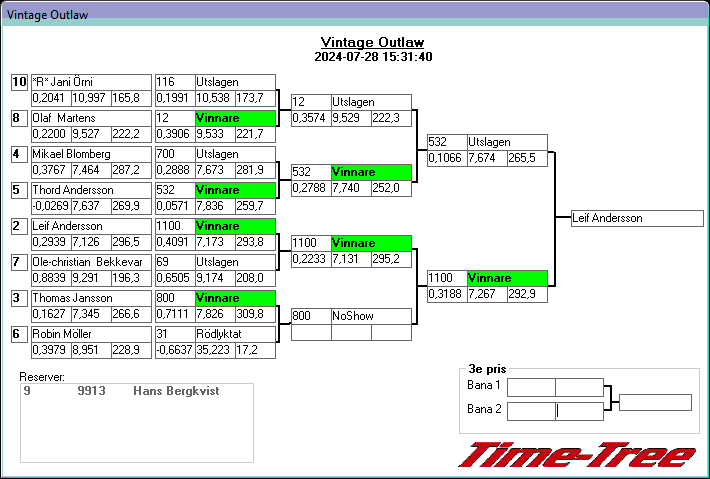This screenshot has height=479, width=710.
Task: Click quarterfinal car number 12 cell
Action: [x=311, y=102]
